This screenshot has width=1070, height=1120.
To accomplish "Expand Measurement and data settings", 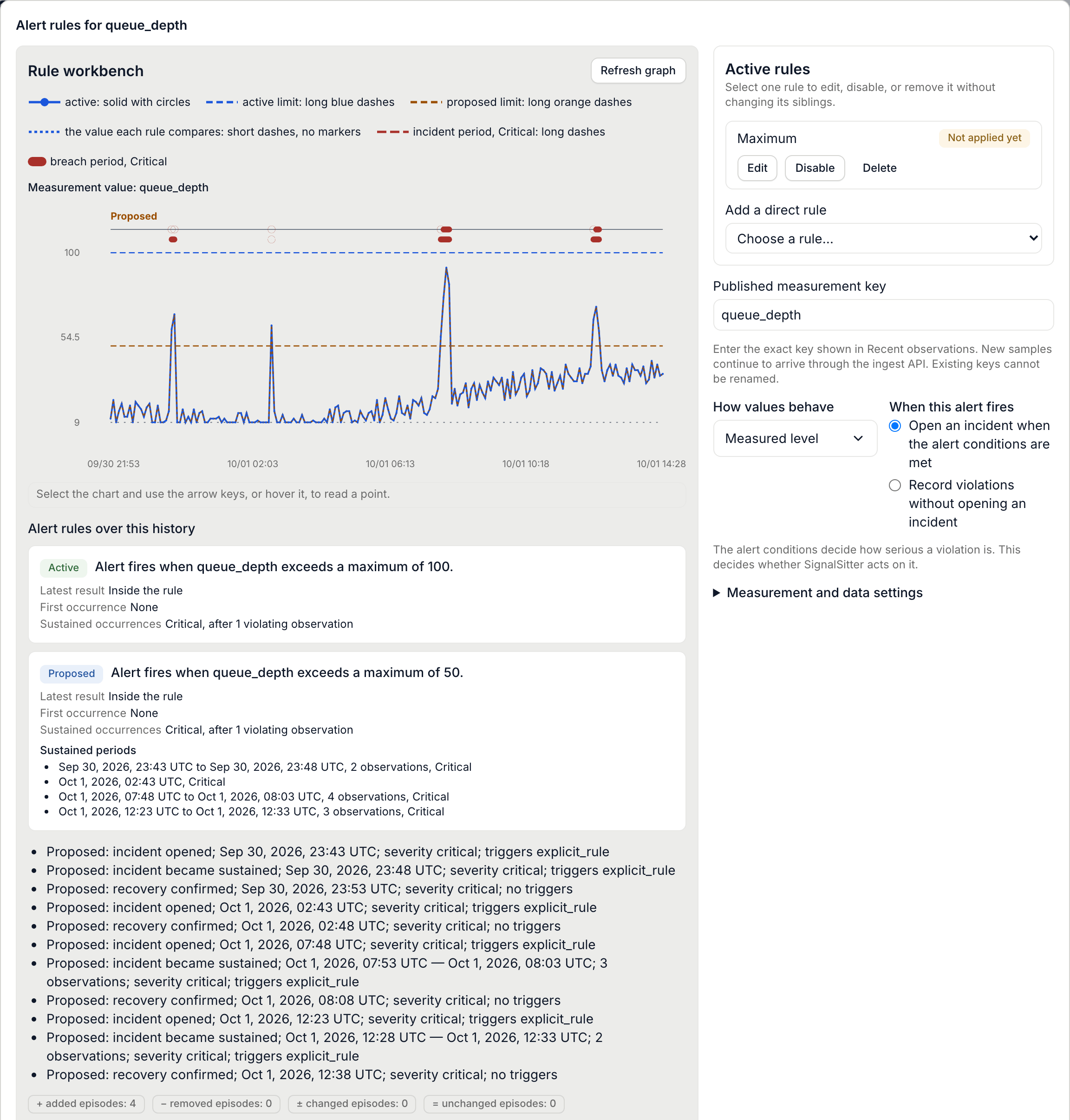I will pyautogui.click(x=818, y=593).
